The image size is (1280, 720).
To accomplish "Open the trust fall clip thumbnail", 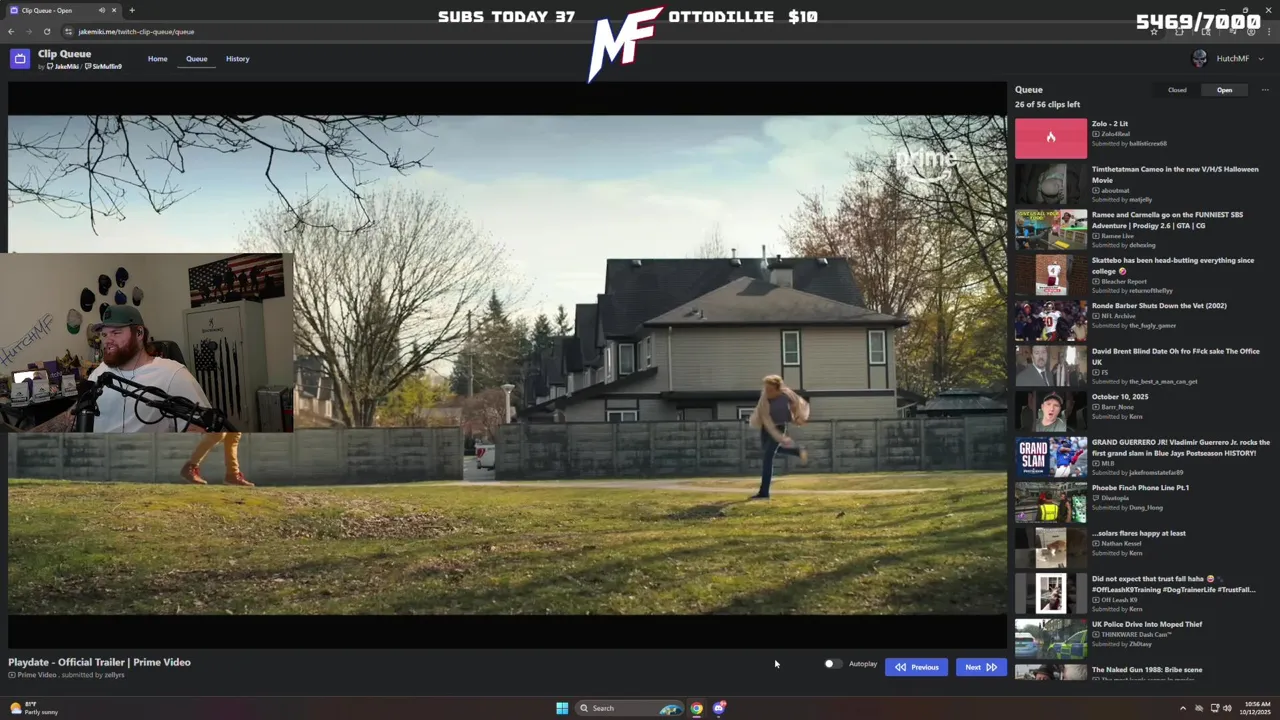I will click(1051, 594).
